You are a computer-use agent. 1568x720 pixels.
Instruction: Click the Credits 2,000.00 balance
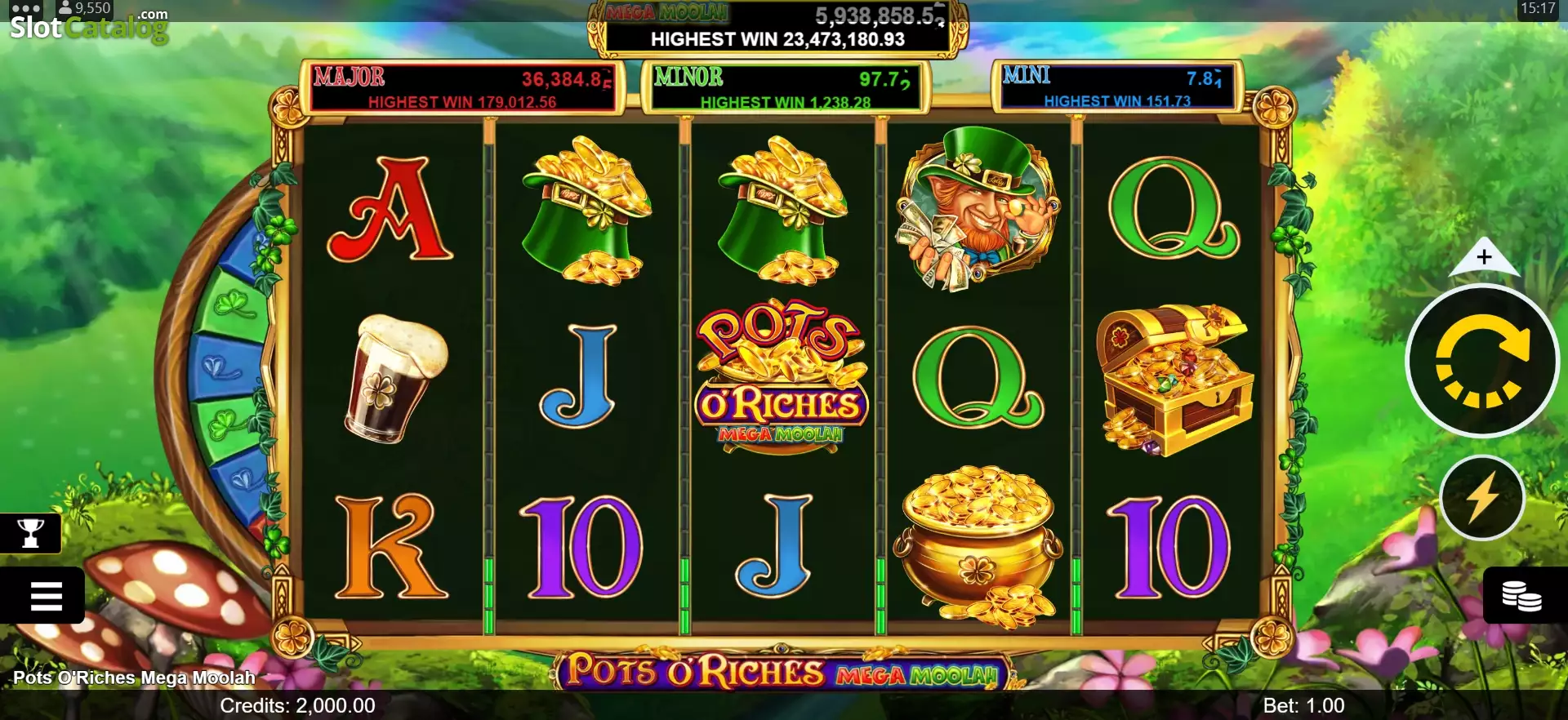pos(297,706)
